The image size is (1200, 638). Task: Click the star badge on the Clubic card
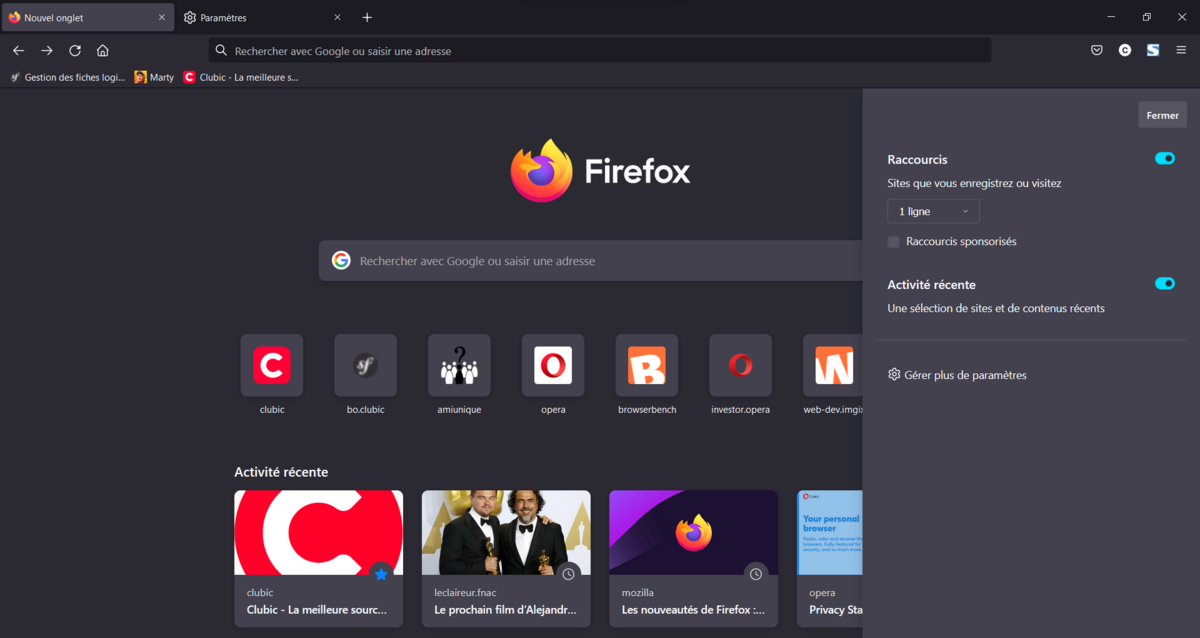(x=381, y=574)
